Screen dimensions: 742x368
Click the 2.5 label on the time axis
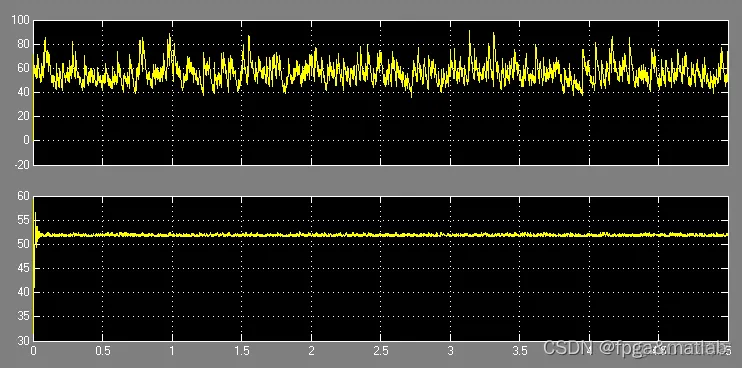(x=381, y=351)
